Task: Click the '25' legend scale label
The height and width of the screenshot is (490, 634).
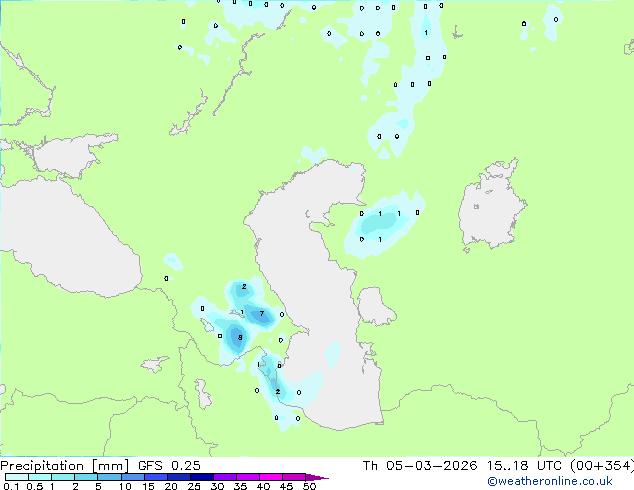Action: coord(194,486)
